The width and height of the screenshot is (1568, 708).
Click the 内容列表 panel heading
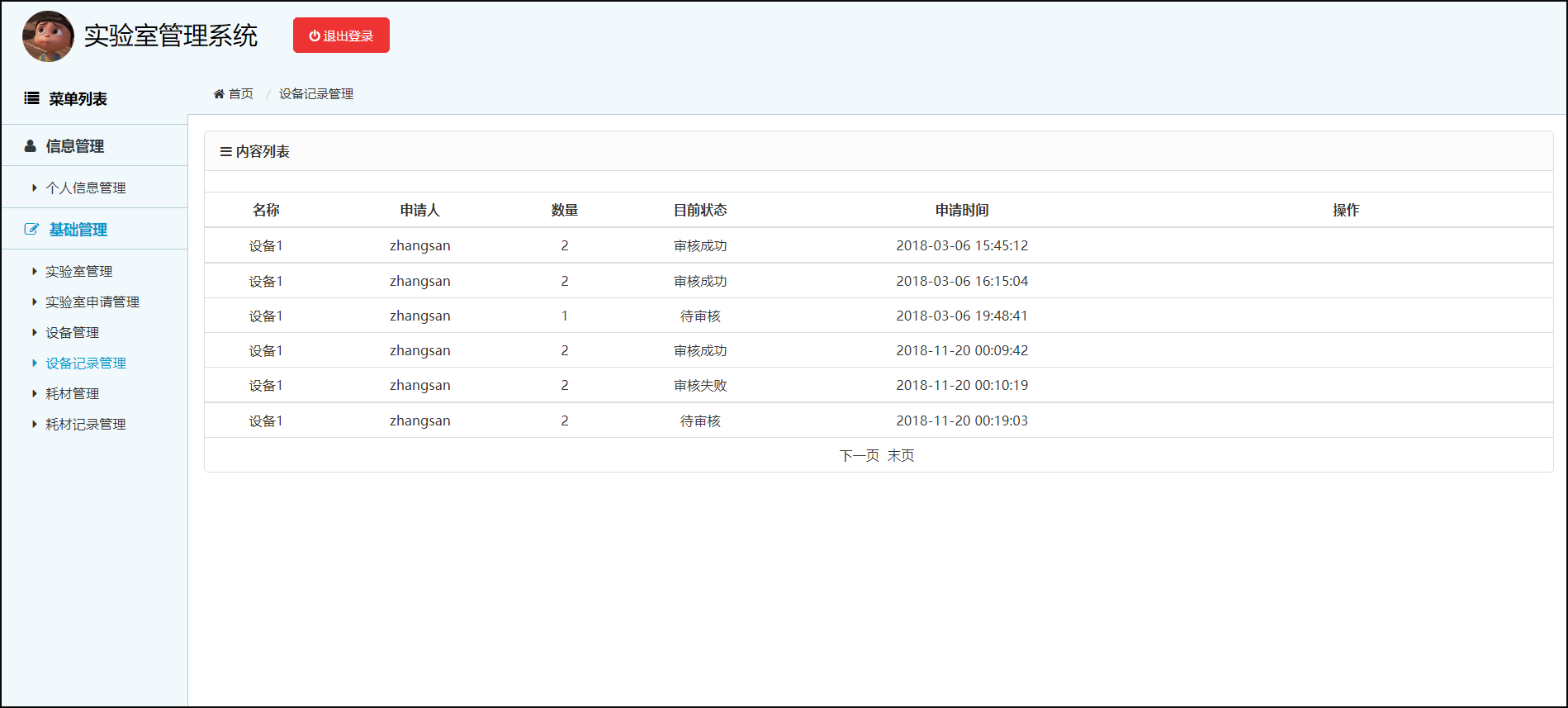pyautogui.click(x=263, y=152)
